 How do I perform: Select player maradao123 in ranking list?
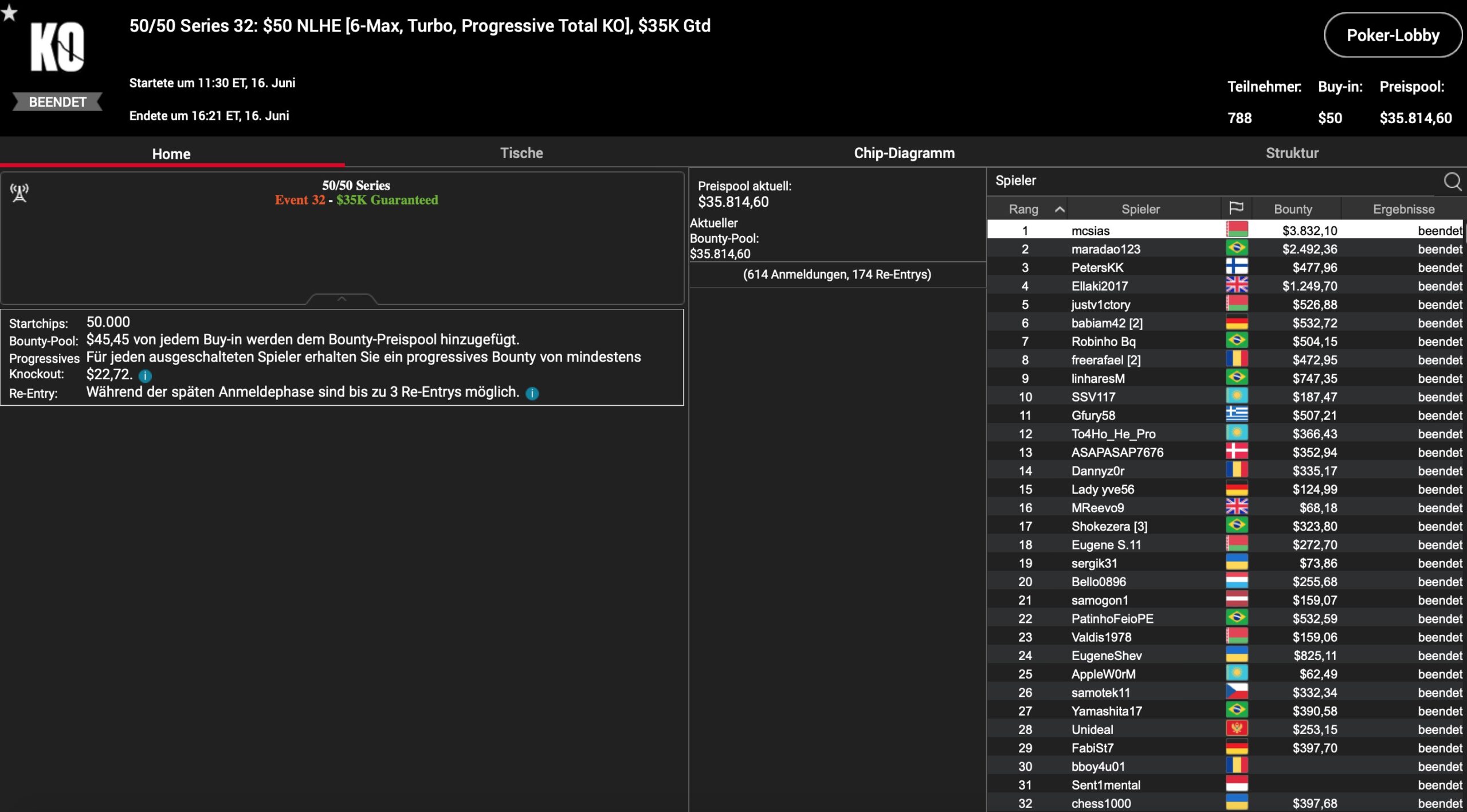pos(1105,249)
